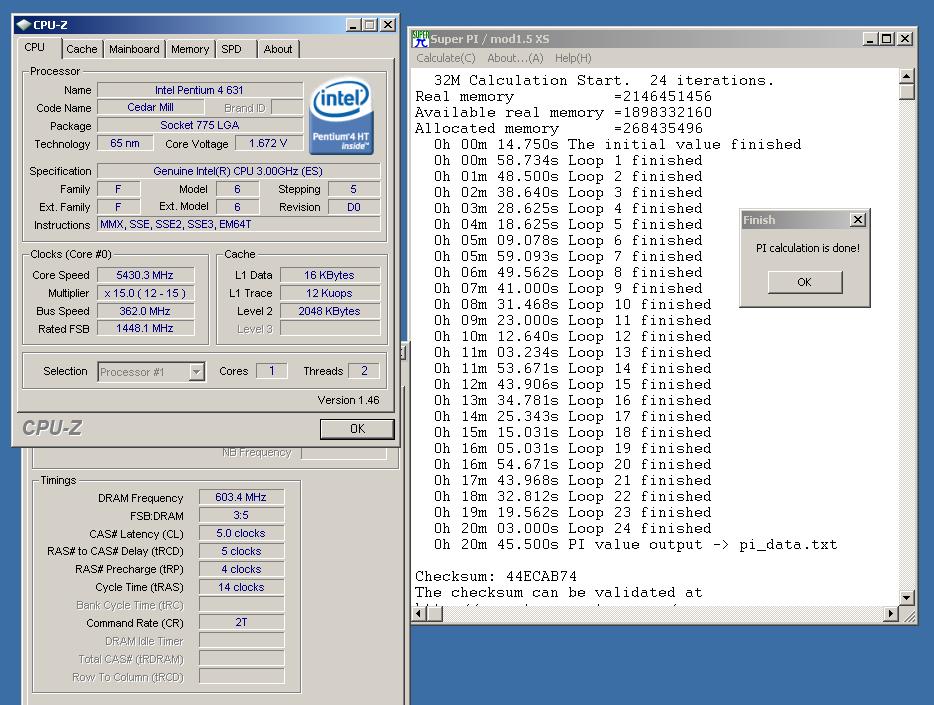Screen dimensions: 934x705
Task: Click the CPU-Z OK button
Action: tap(357, 429)
